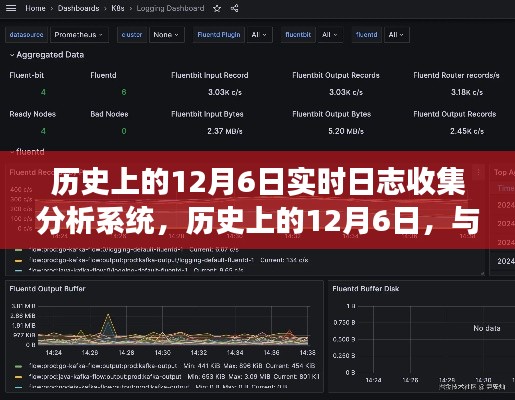Star the Logging Dashboard as favorite

tap(217, 8)
